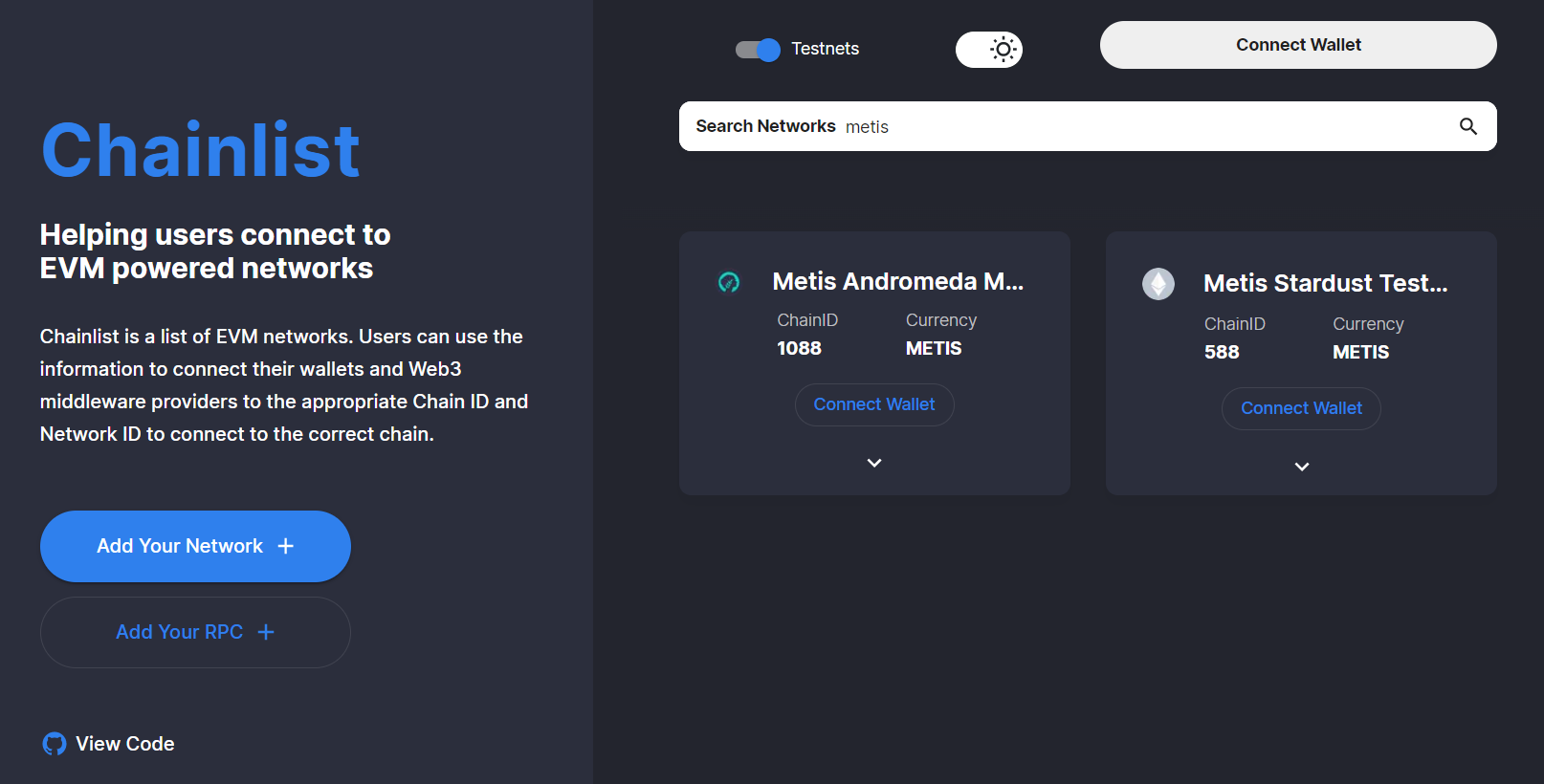1544x784 pixels.
Task: Click the Add Your RPC button
Action: (x=195, y=632)
